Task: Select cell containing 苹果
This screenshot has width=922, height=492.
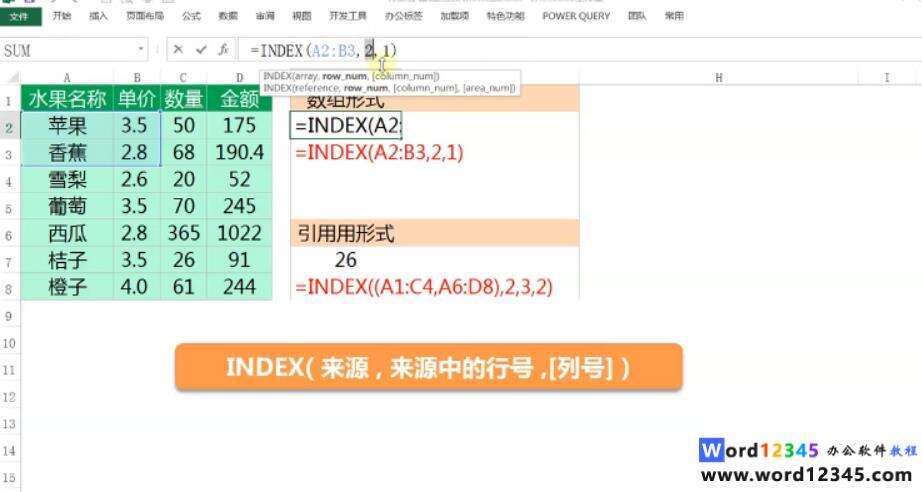Action: tap(67, 125)
